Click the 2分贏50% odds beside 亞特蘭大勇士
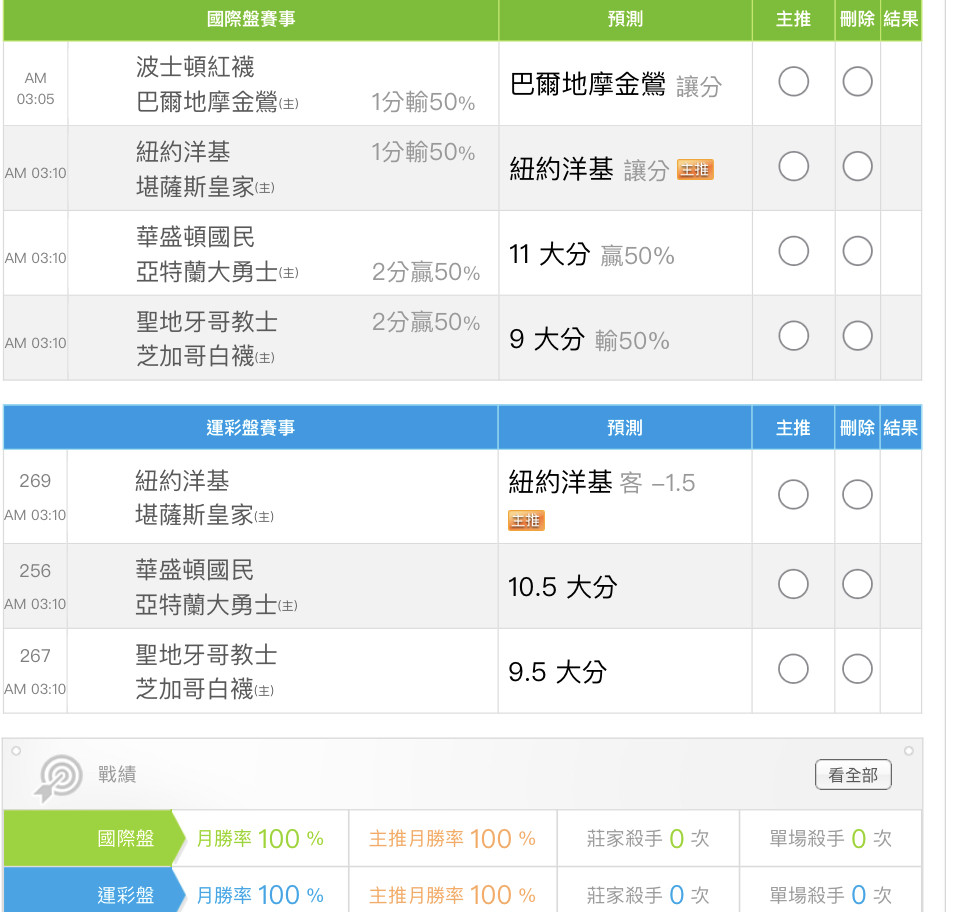Image resolution: width=958 pixels, height=912 pixels. click(426, 272)
